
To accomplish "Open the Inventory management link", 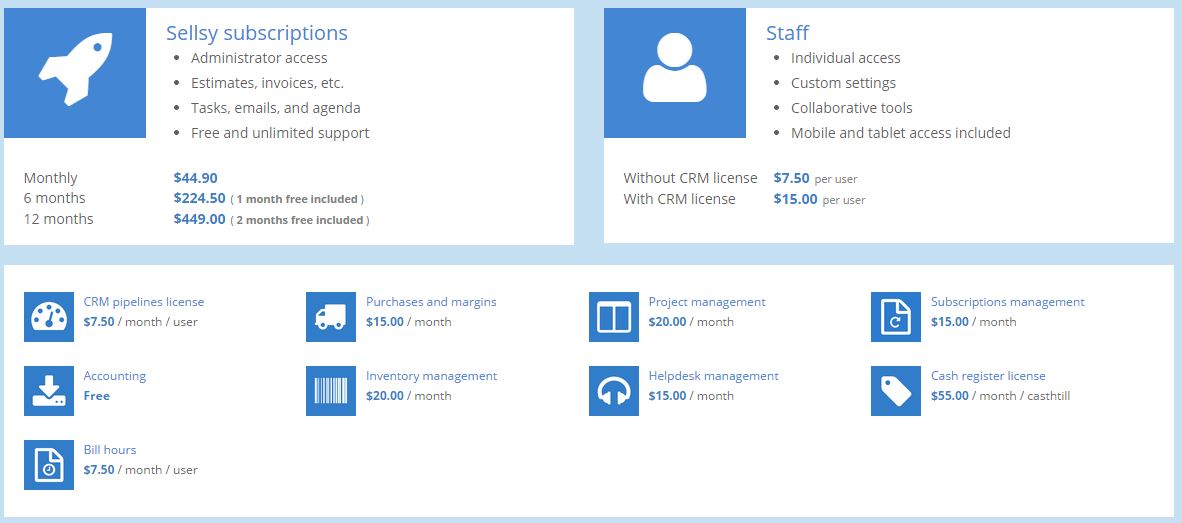I will 431,376.
